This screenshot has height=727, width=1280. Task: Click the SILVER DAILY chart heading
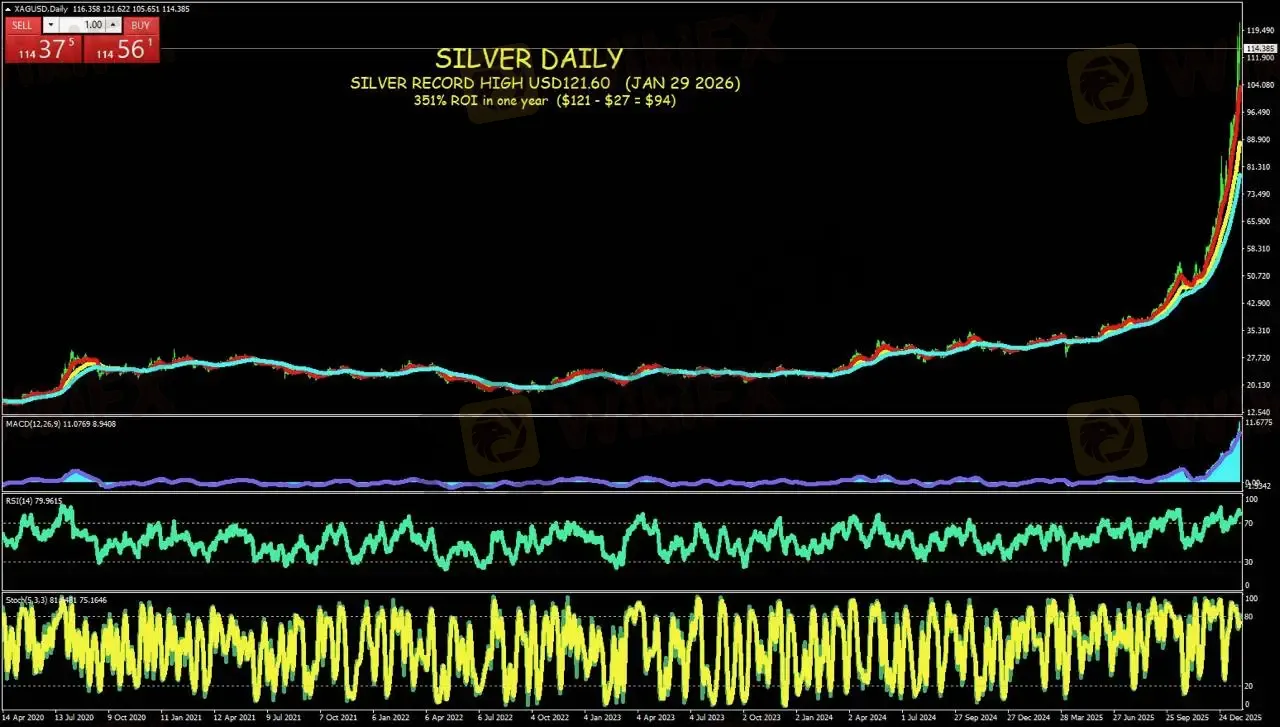pyautogui.click(x=529, y=59)
